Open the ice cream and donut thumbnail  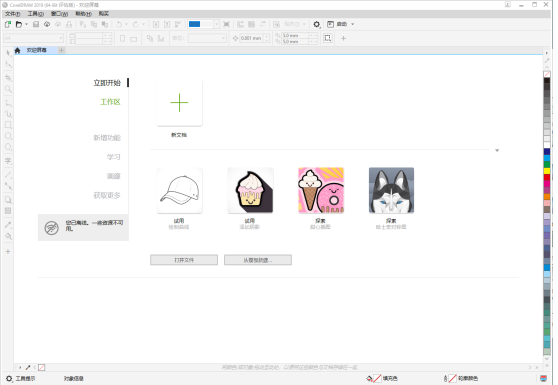click(x=321, y=190)
